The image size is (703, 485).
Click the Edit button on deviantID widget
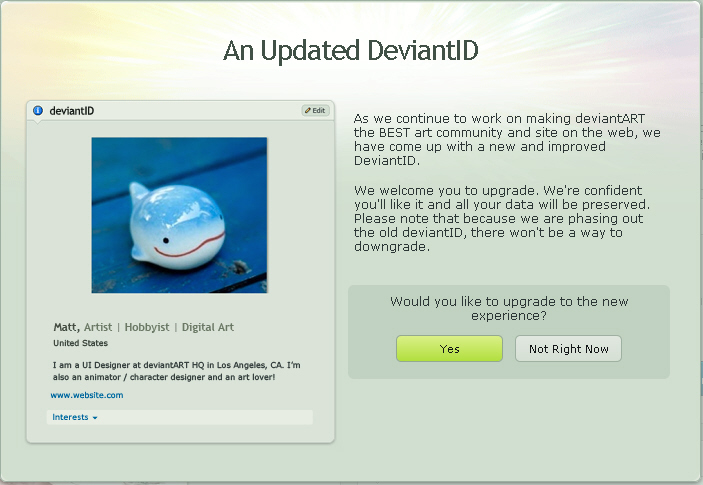tap(316, 111)
